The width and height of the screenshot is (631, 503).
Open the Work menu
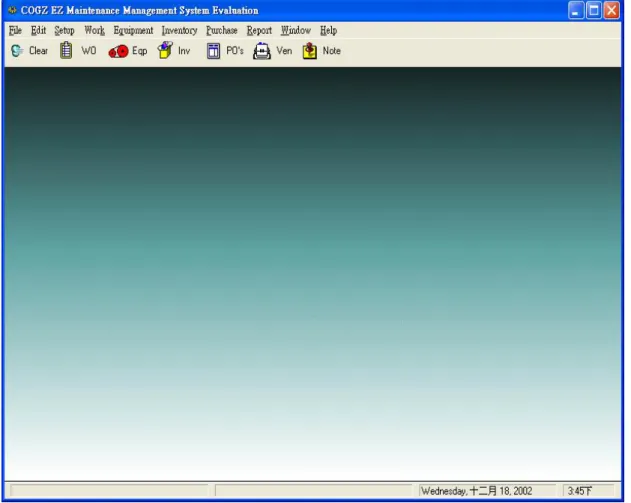pos(94,31)
